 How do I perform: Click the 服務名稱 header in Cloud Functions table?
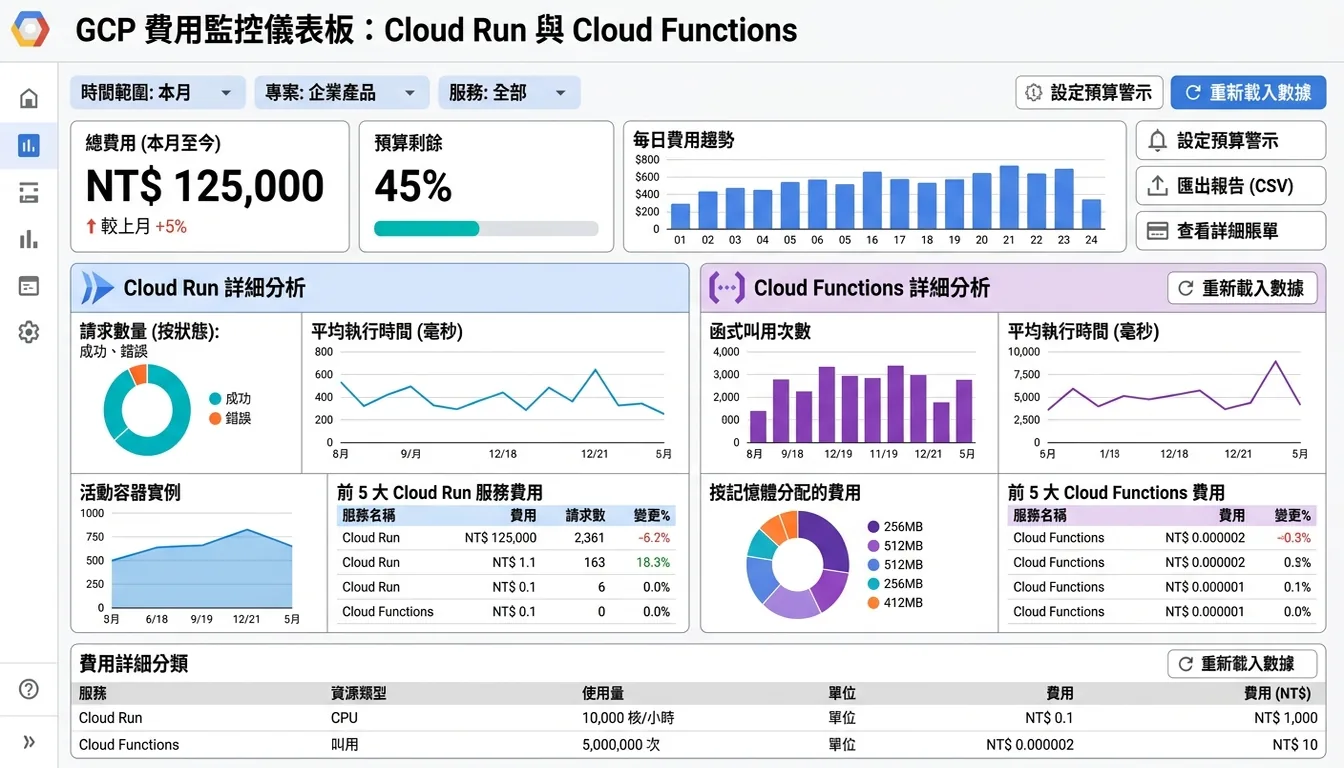pyautogui.click(x=1040, y=516)
